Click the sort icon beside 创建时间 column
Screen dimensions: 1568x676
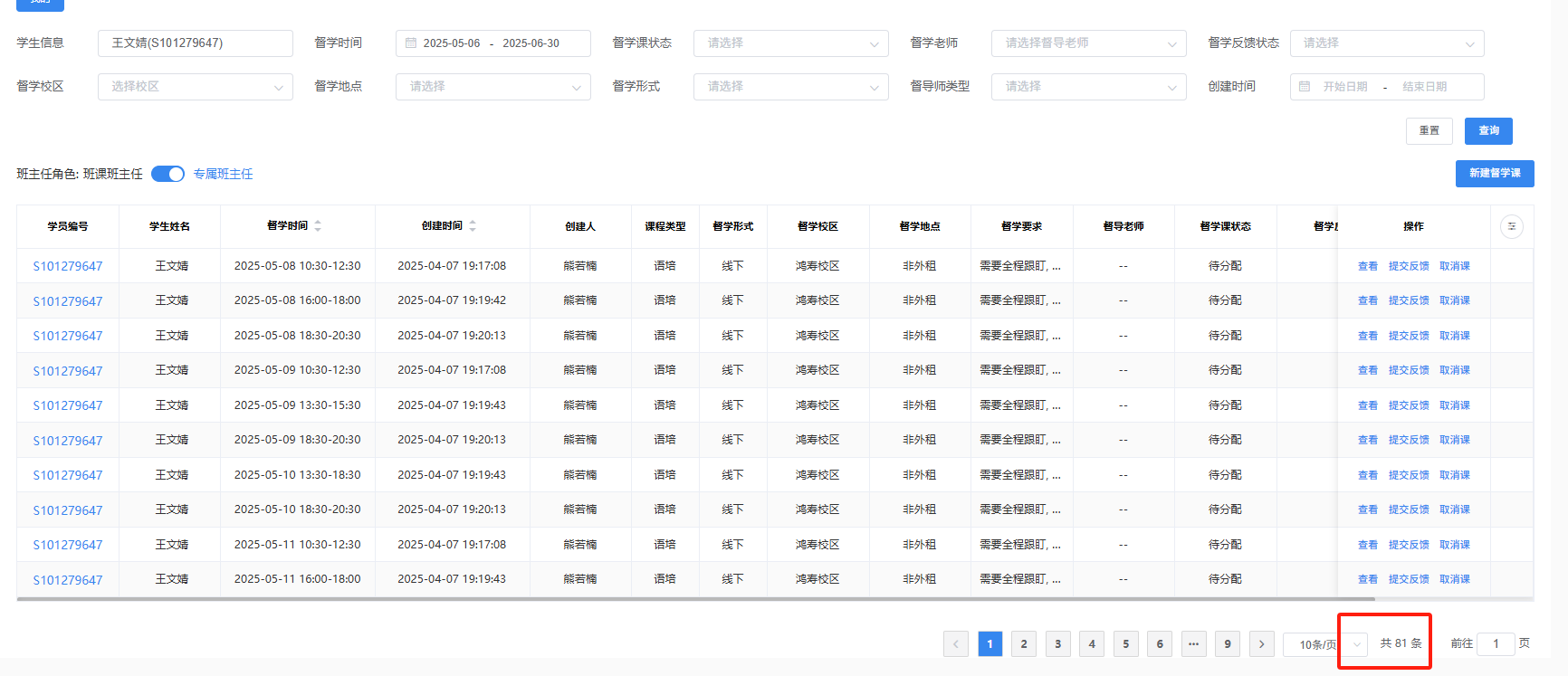coord(473,226)
